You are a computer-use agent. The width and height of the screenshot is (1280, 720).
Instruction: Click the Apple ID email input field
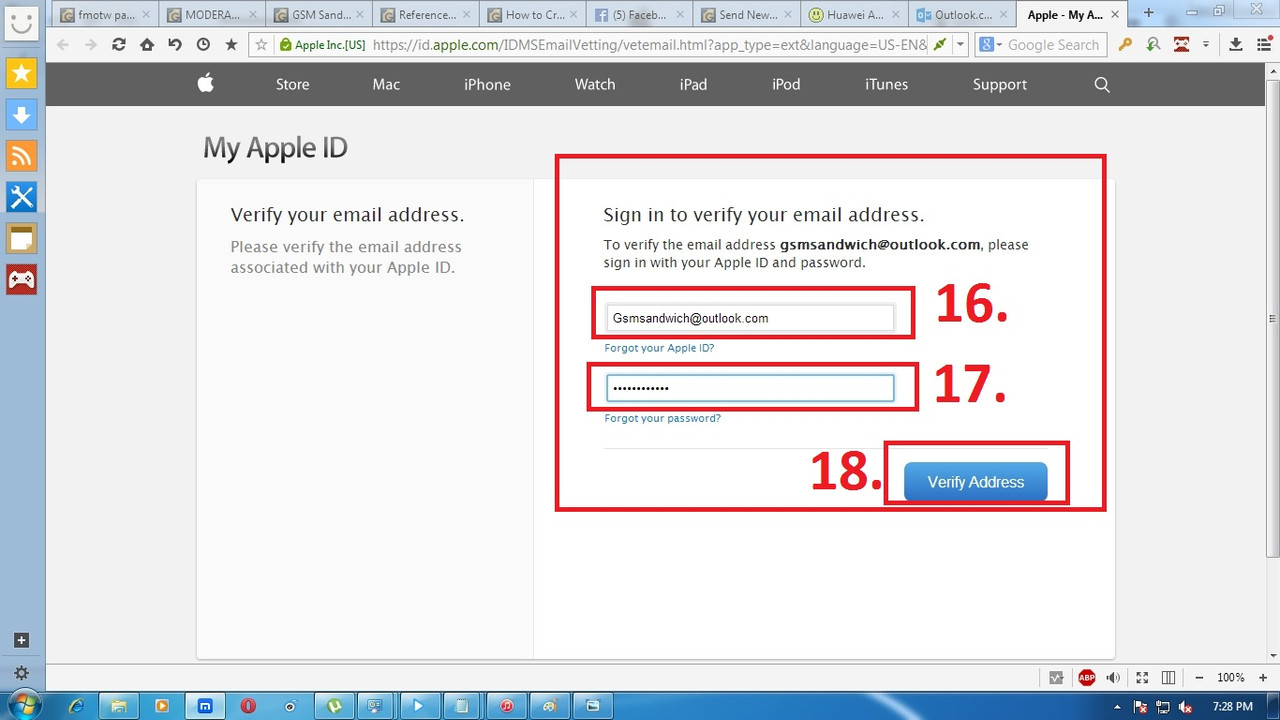point(750,318)
